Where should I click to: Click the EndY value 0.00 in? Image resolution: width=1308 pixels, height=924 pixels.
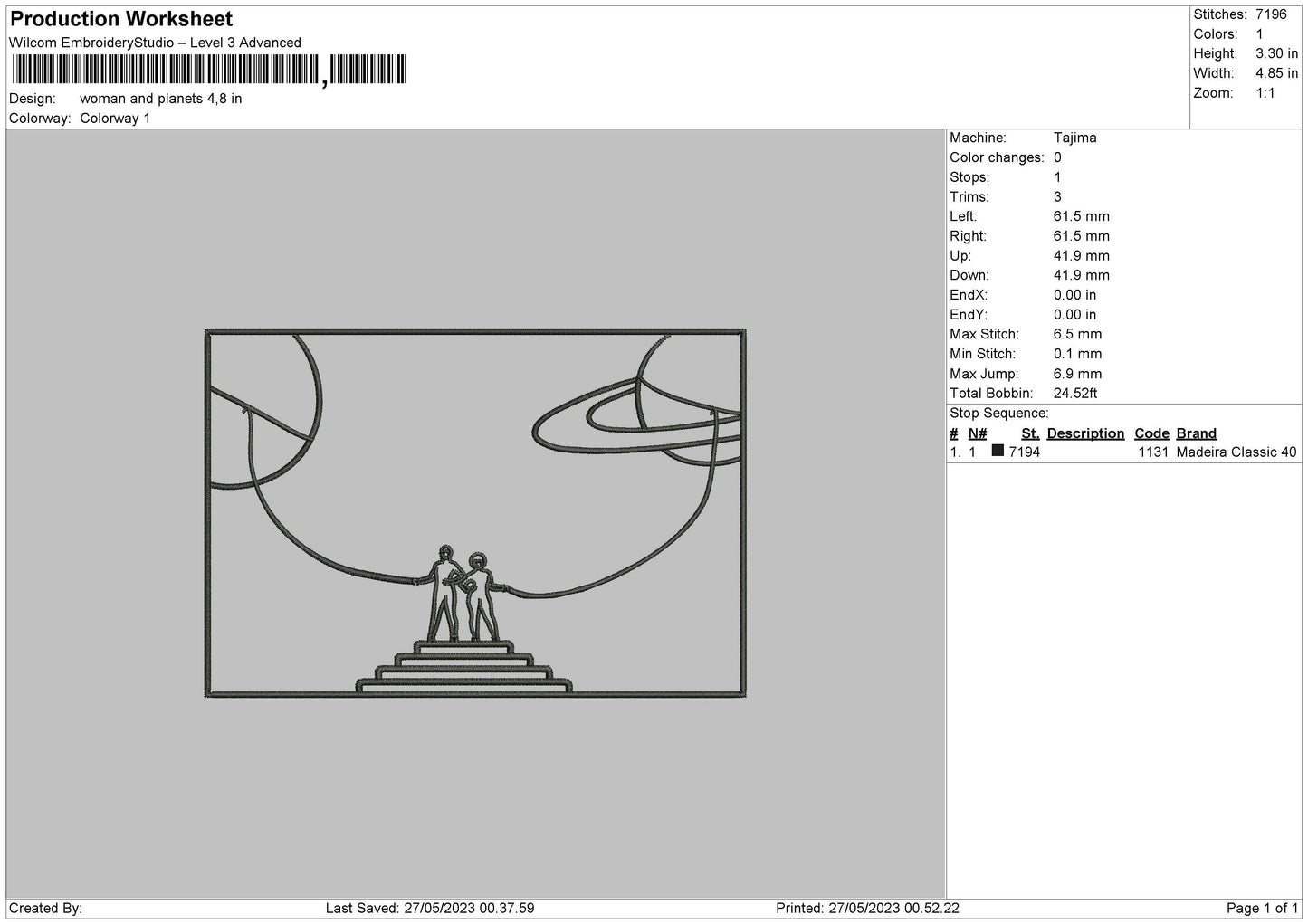(x=1074, y=315)
